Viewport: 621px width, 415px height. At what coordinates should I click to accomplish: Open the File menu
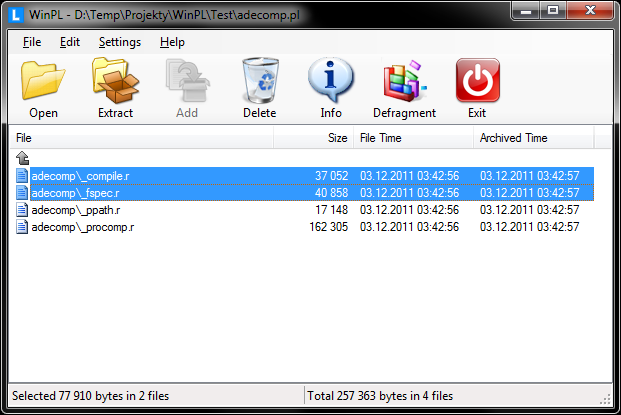32,42
